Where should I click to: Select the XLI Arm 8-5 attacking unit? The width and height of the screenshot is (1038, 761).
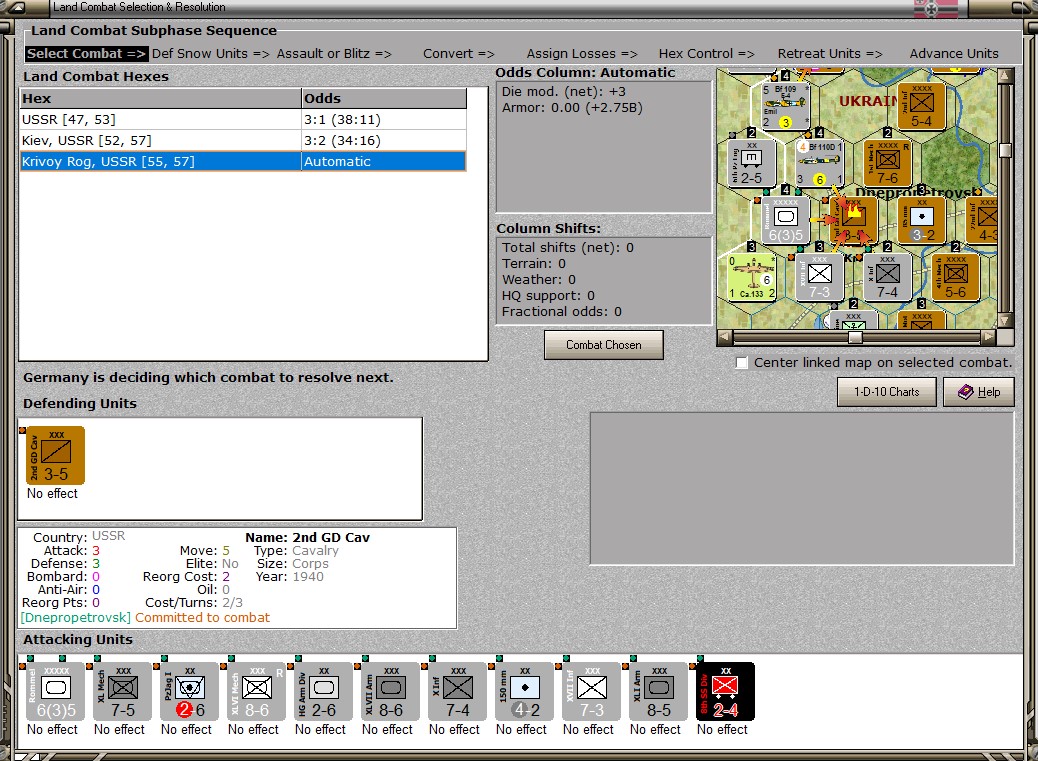(659, 692)
